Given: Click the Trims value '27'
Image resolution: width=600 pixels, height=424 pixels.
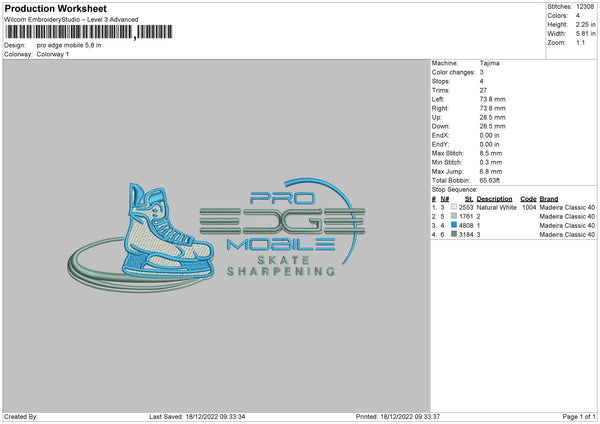Looking at the screenshot, I should 483,90.
